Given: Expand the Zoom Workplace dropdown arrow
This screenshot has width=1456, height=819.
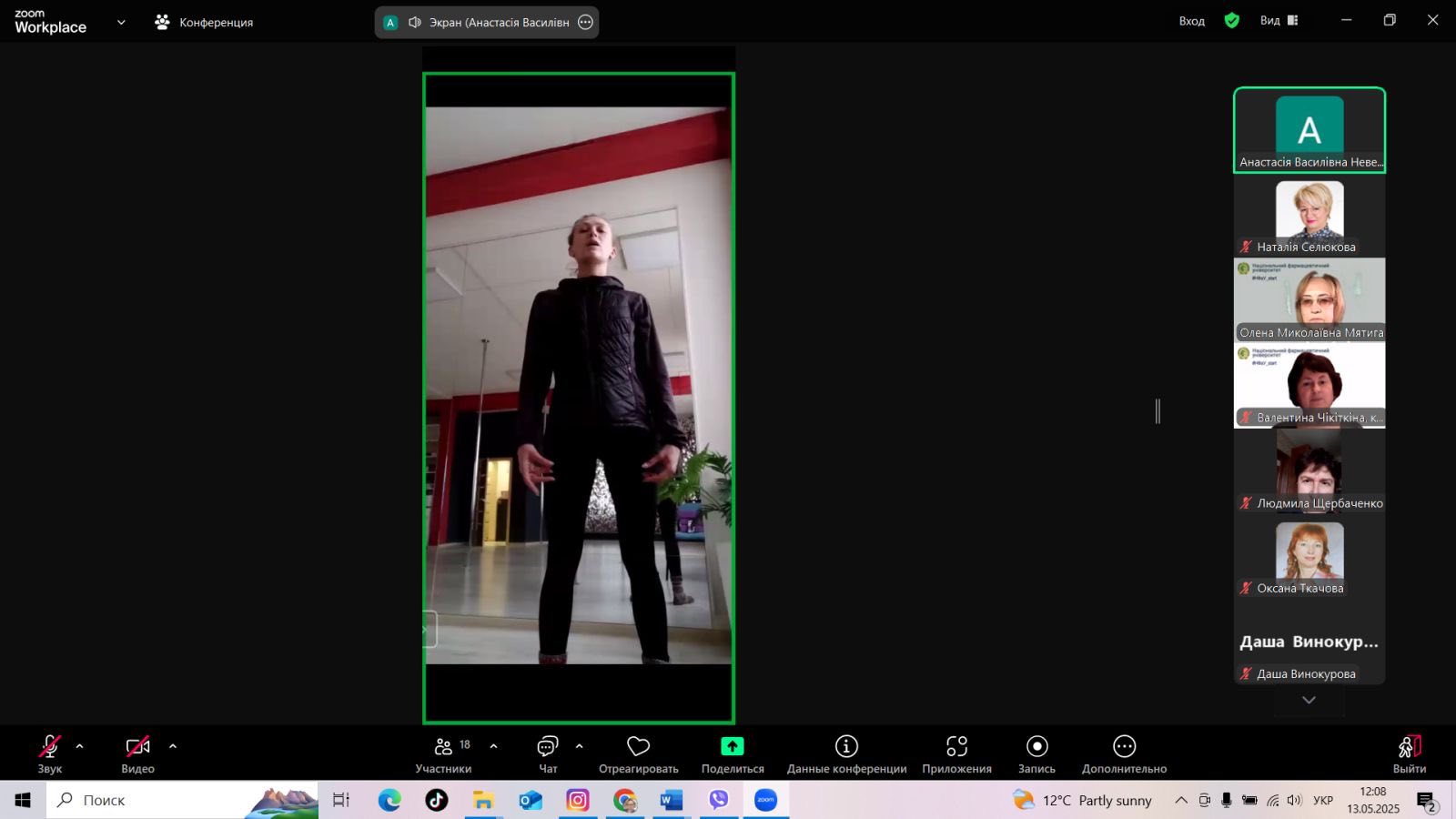Looking at the screenshot, I should 121,22.
